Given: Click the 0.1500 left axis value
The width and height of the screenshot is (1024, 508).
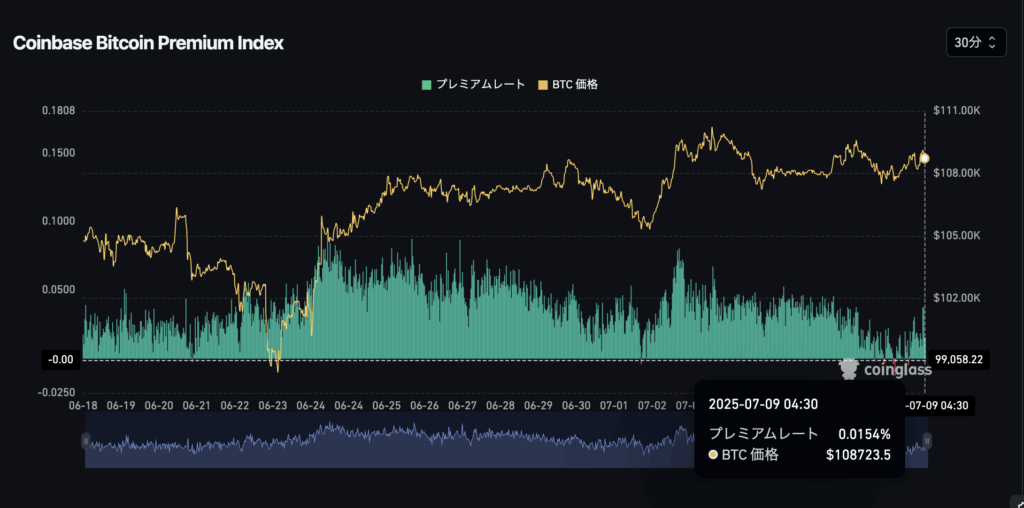Looking at the screenshot, I should coord(59,153).
